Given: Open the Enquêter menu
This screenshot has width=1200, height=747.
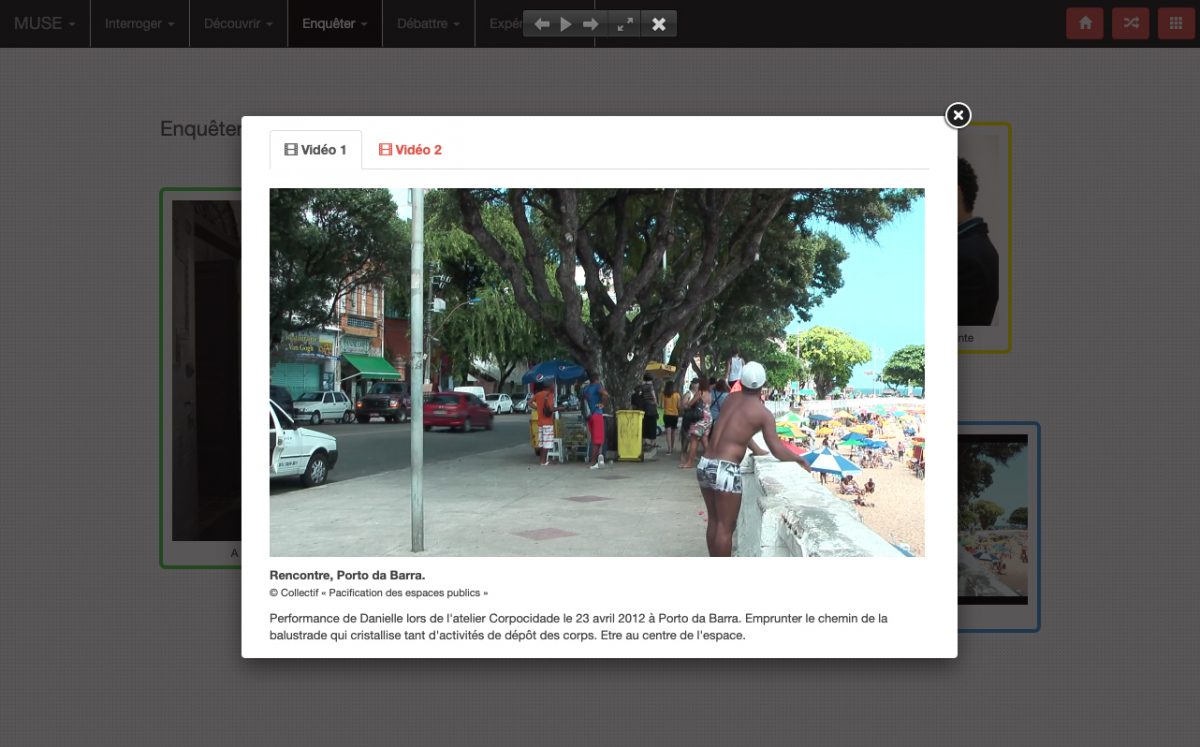Looking at the screenshot, I should (x=334, y=24).
